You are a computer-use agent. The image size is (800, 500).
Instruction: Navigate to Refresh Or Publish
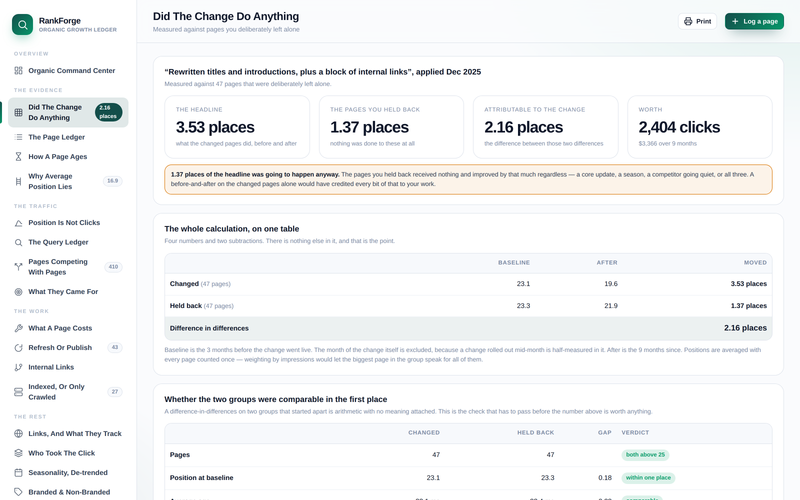(68, 347)
